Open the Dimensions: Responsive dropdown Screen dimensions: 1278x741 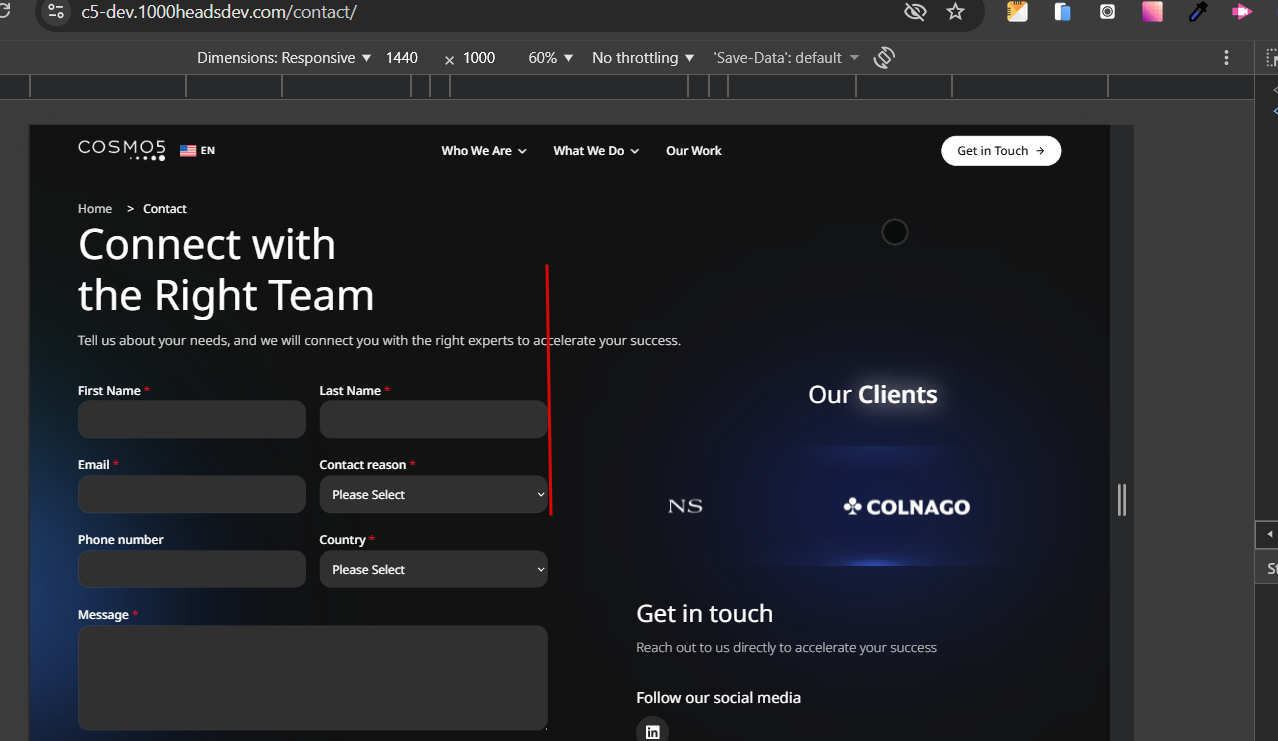click(x=284, y=58)
